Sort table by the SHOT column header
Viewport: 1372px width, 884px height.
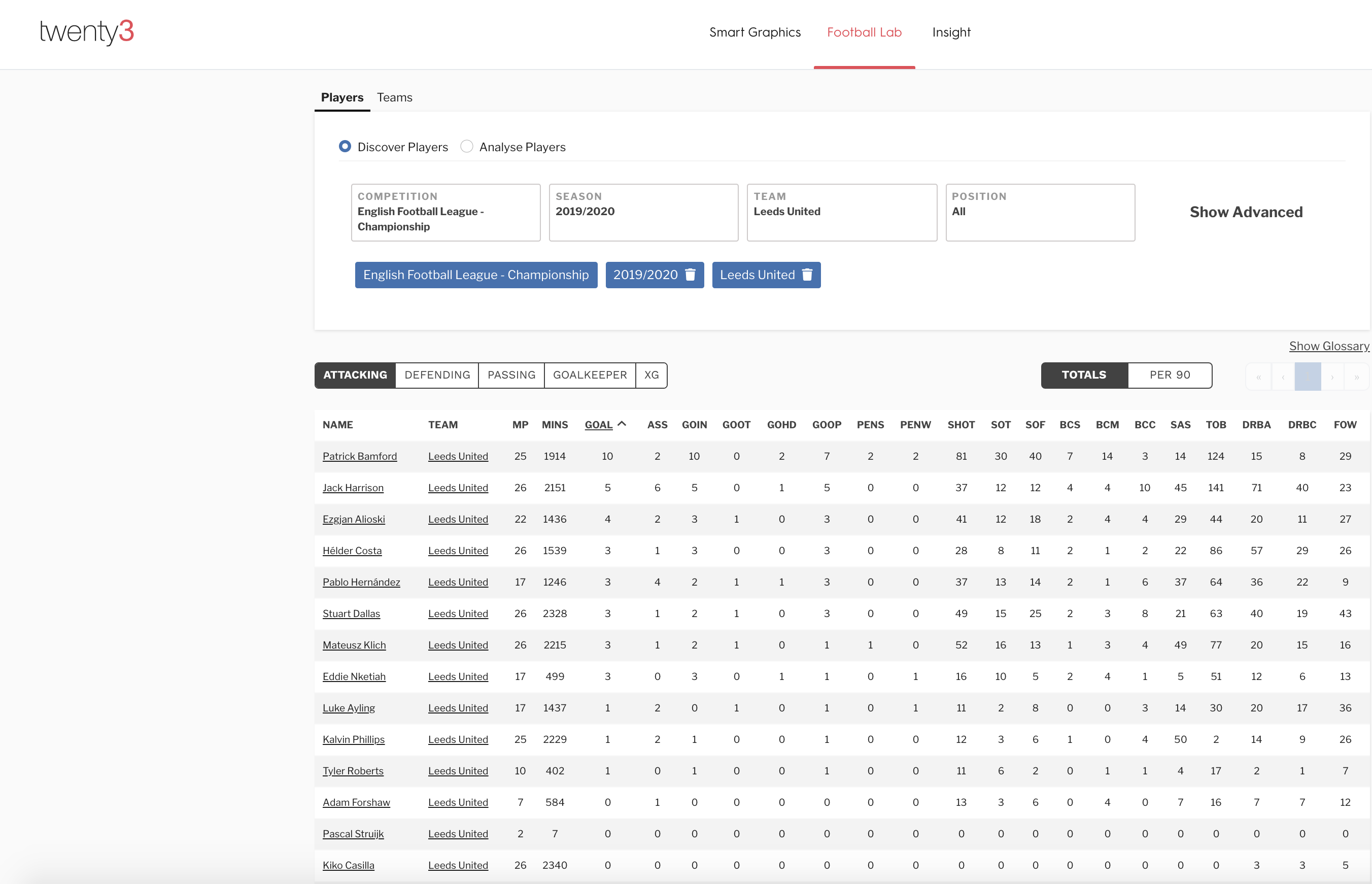pos(961,425)
